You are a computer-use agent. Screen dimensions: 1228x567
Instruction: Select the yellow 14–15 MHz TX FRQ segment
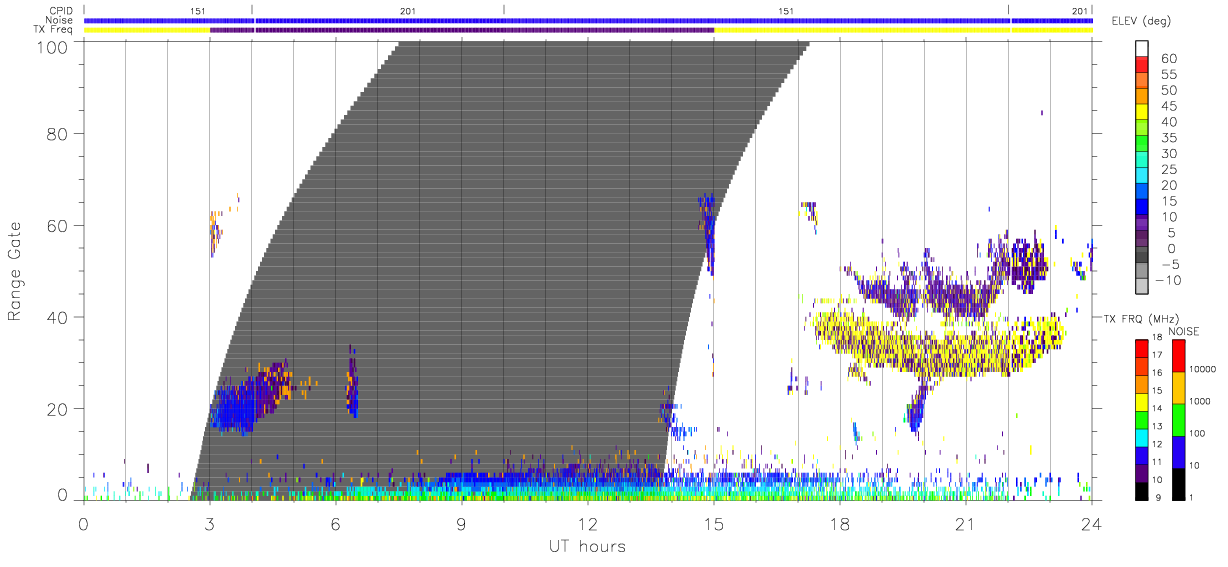[x=1142, y=401]
